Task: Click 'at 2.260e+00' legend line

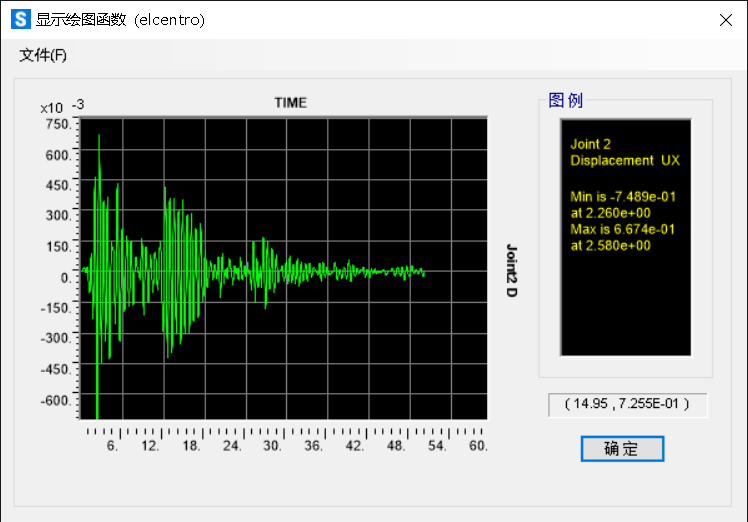Action: coord(611,213)
